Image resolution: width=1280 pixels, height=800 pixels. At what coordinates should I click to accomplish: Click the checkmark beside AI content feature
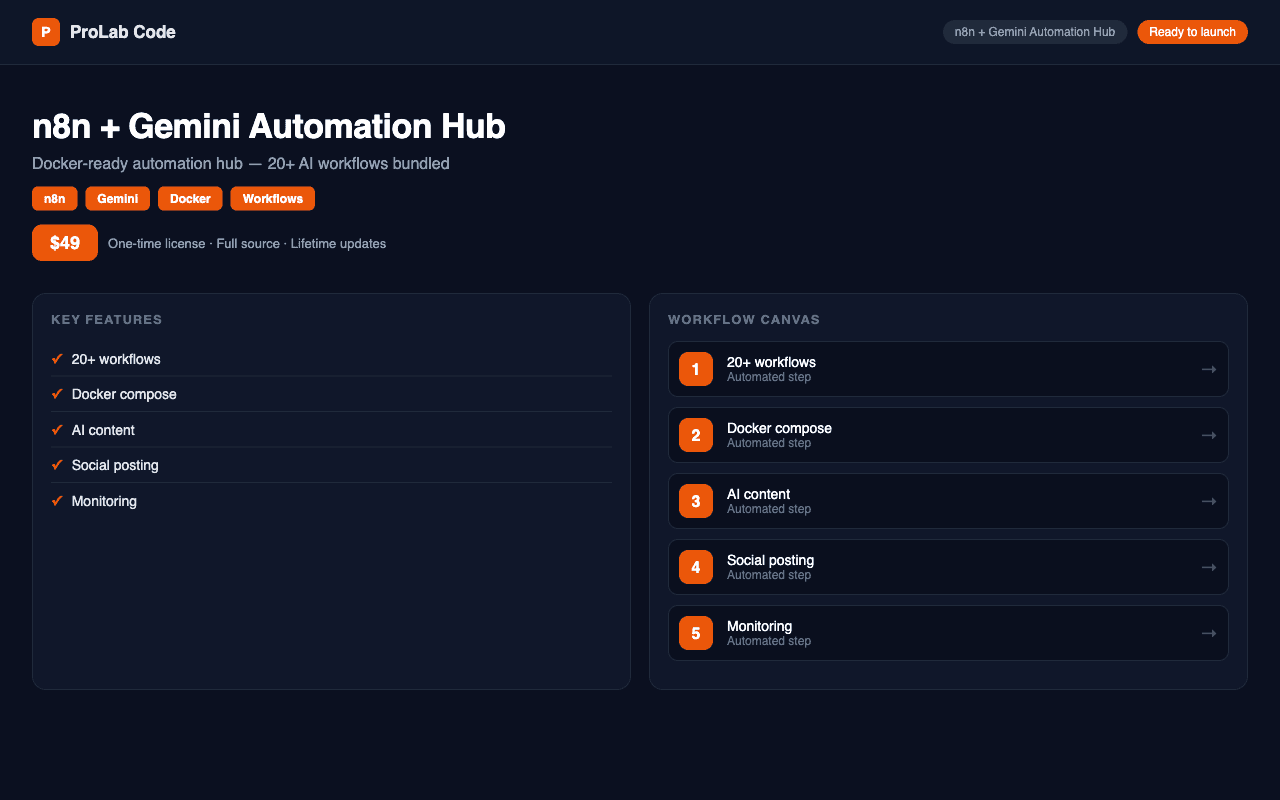click(x=57, y=430)
